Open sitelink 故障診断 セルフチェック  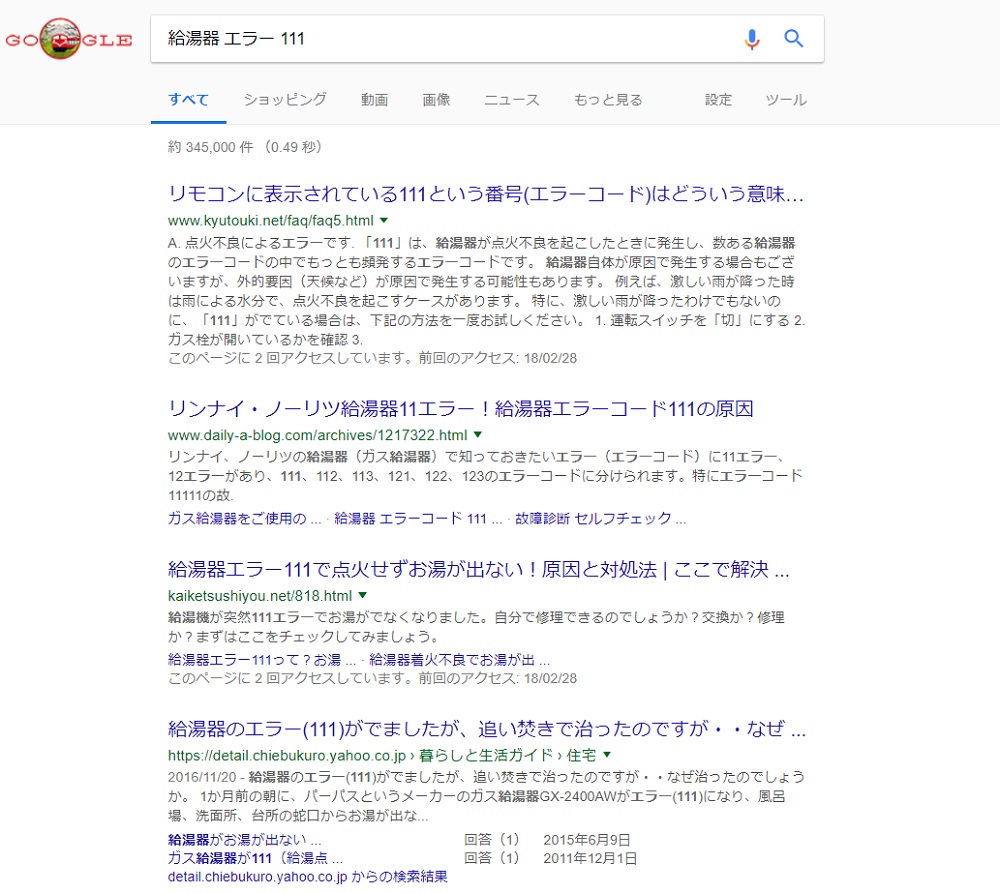(x=599, y=519)
